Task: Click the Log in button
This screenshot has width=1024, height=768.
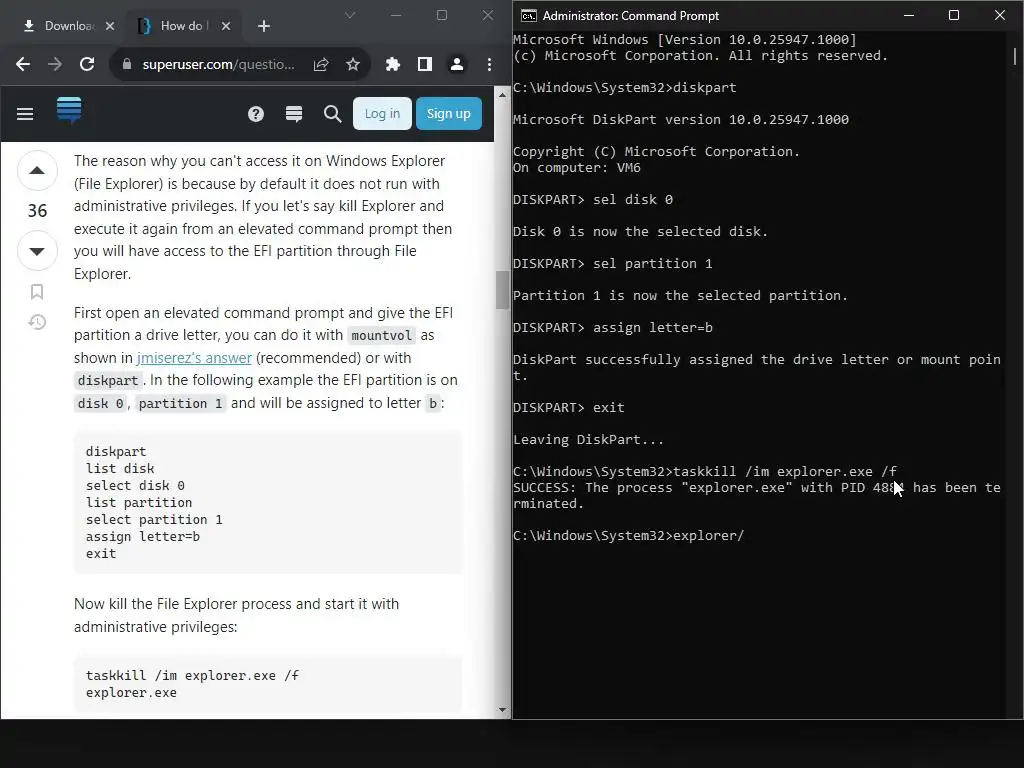Action: point(382,114)
